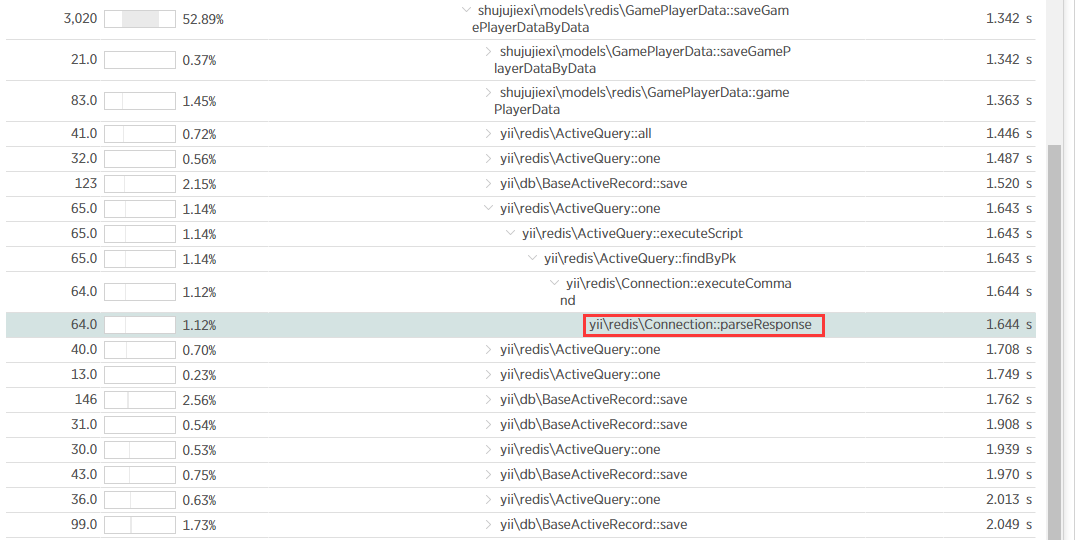Collapse the ActiveQuery::findByPk chevron

point(532,259)
